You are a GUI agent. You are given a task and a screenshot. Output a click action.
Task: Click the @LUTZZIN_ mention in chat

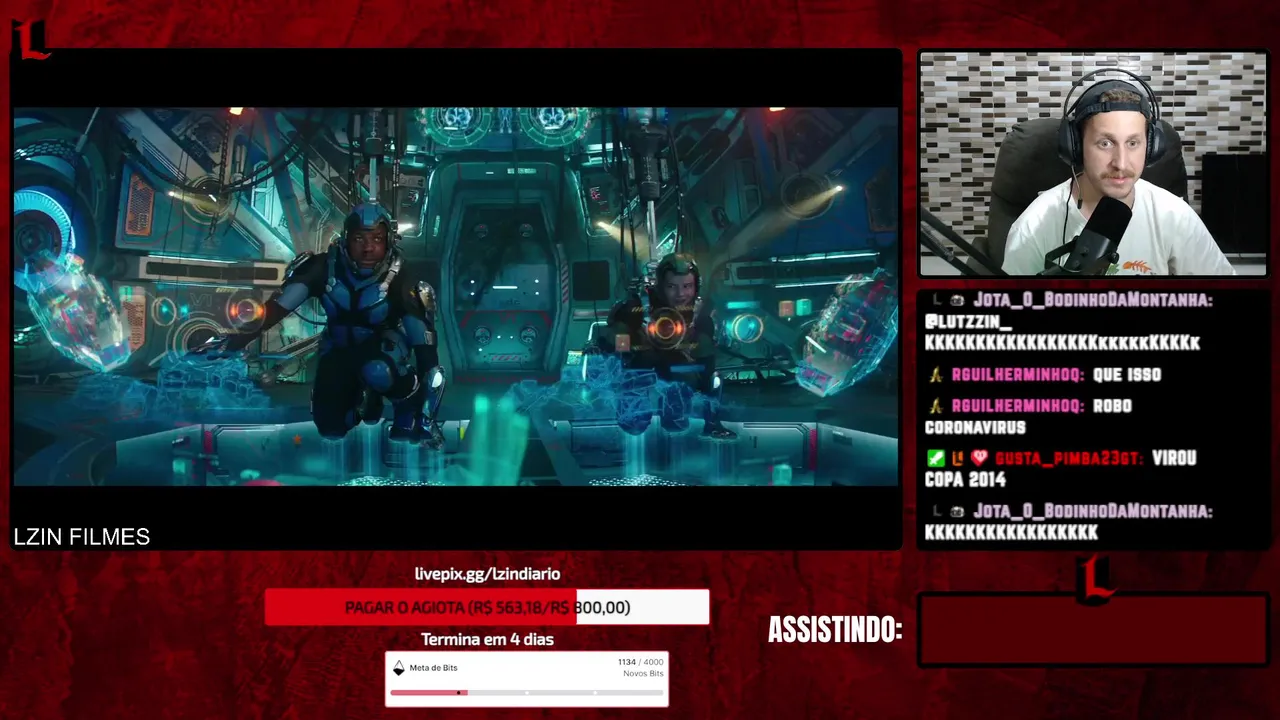(968, 322)
